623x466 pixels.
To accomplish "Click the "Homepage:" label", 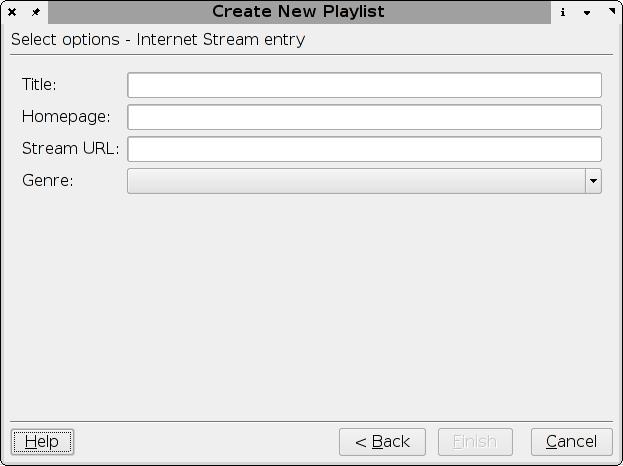I will (66, 117).
